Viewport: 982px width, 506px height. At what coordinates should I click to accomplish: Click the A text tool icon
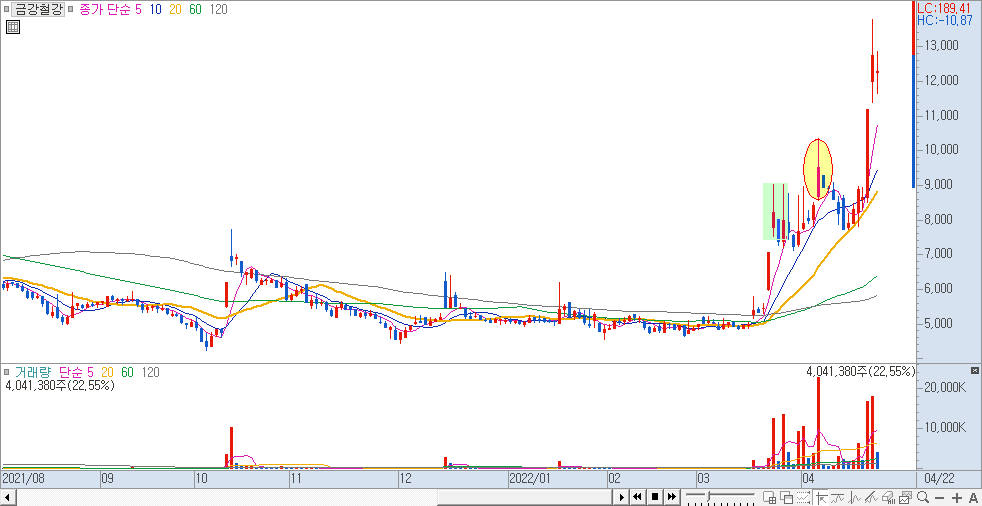973,498
